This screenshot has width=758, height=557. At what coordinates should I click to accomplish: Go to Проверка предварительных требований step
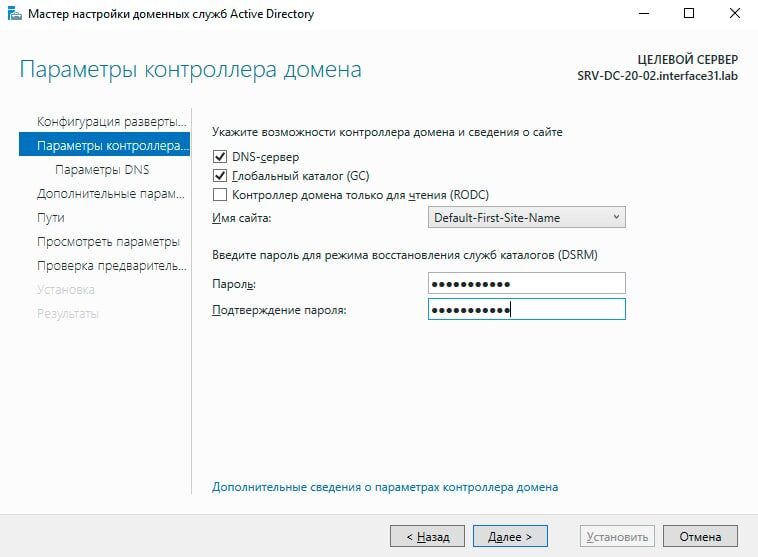click(112, 266)
